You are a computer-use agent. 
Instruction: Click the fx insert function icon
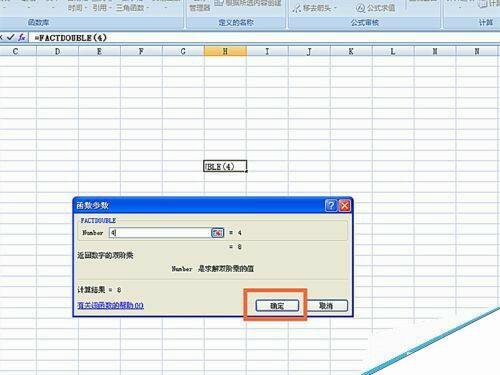[x=22, y=37]
